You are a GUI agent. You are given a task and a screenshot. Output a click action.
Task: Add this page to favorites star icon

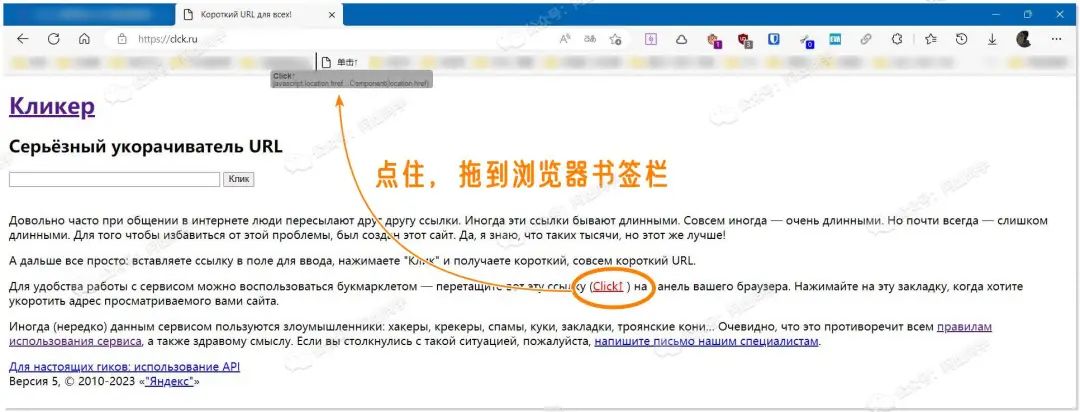[x=616, y=39]
